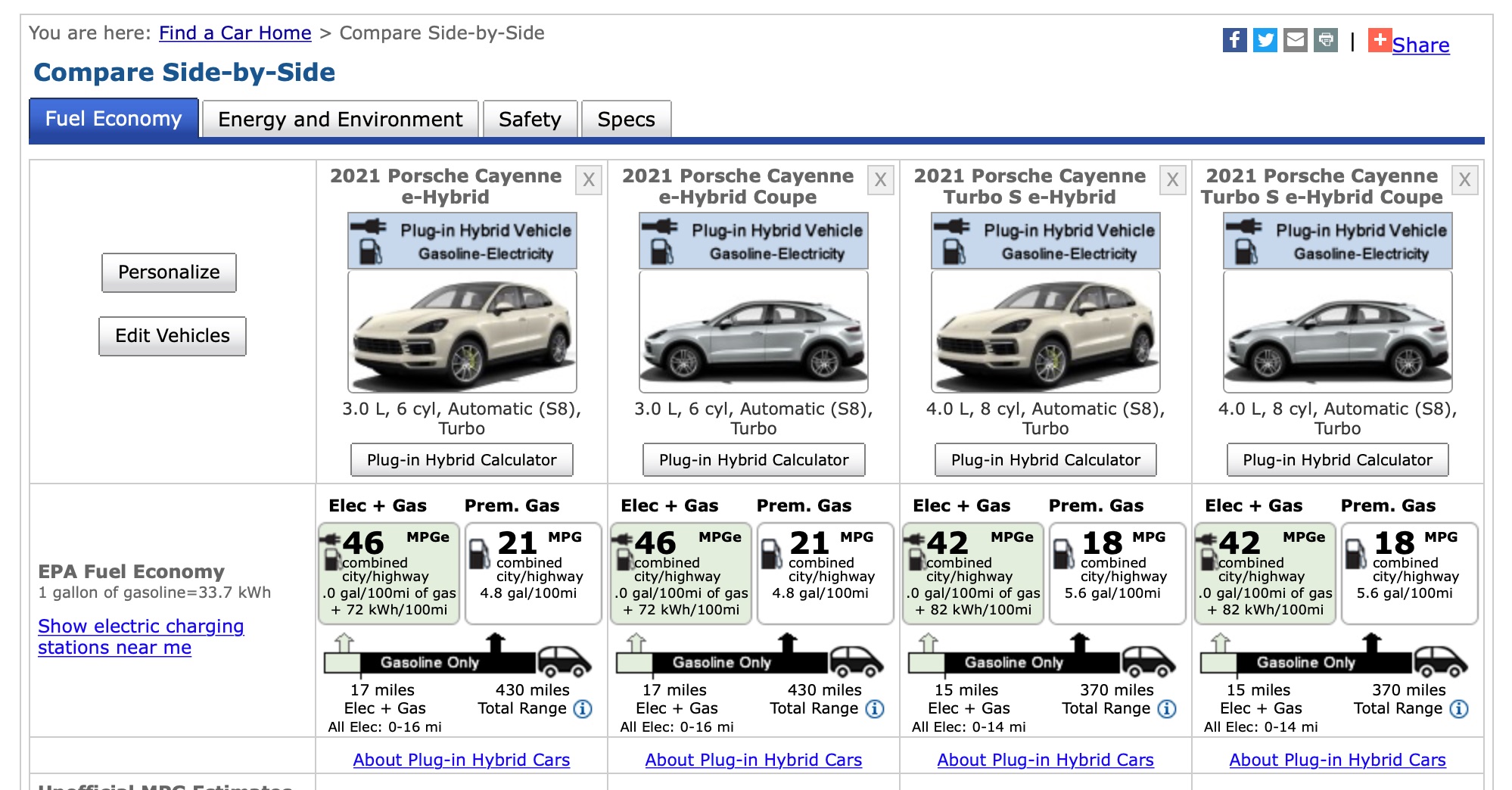1512x790 pixels.
Task: Open the Safety tab
Action: 530,120
